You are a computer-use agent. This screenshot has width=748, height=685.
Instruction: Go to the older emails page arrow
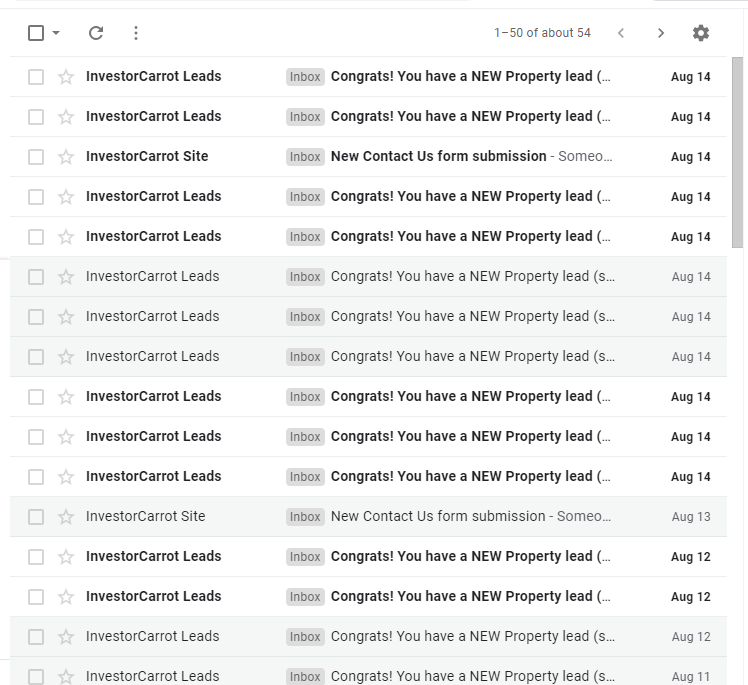tap(661, 33)
